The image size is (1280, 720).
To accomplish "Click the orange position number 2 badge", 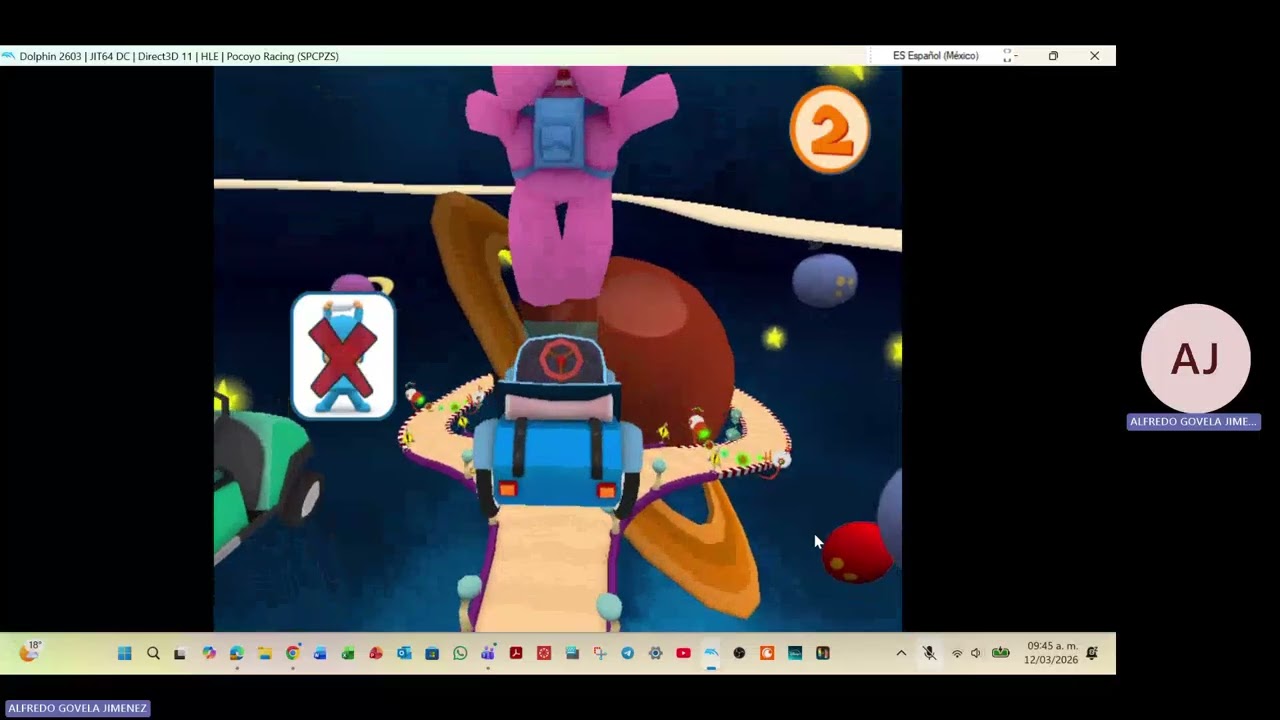I will pos(829,129).
